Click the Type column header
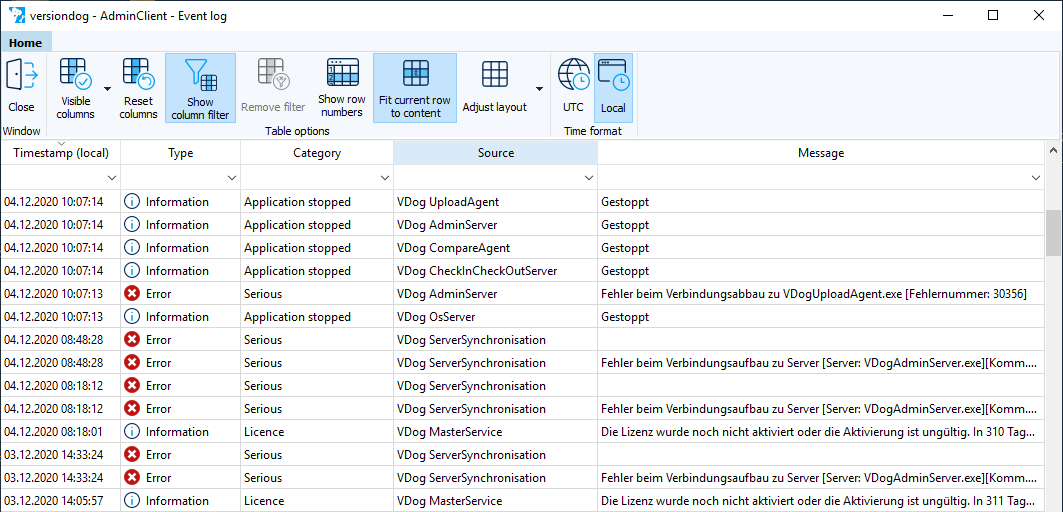The height and width of the screenshot is (512, 1063). [x=181, y=153]
